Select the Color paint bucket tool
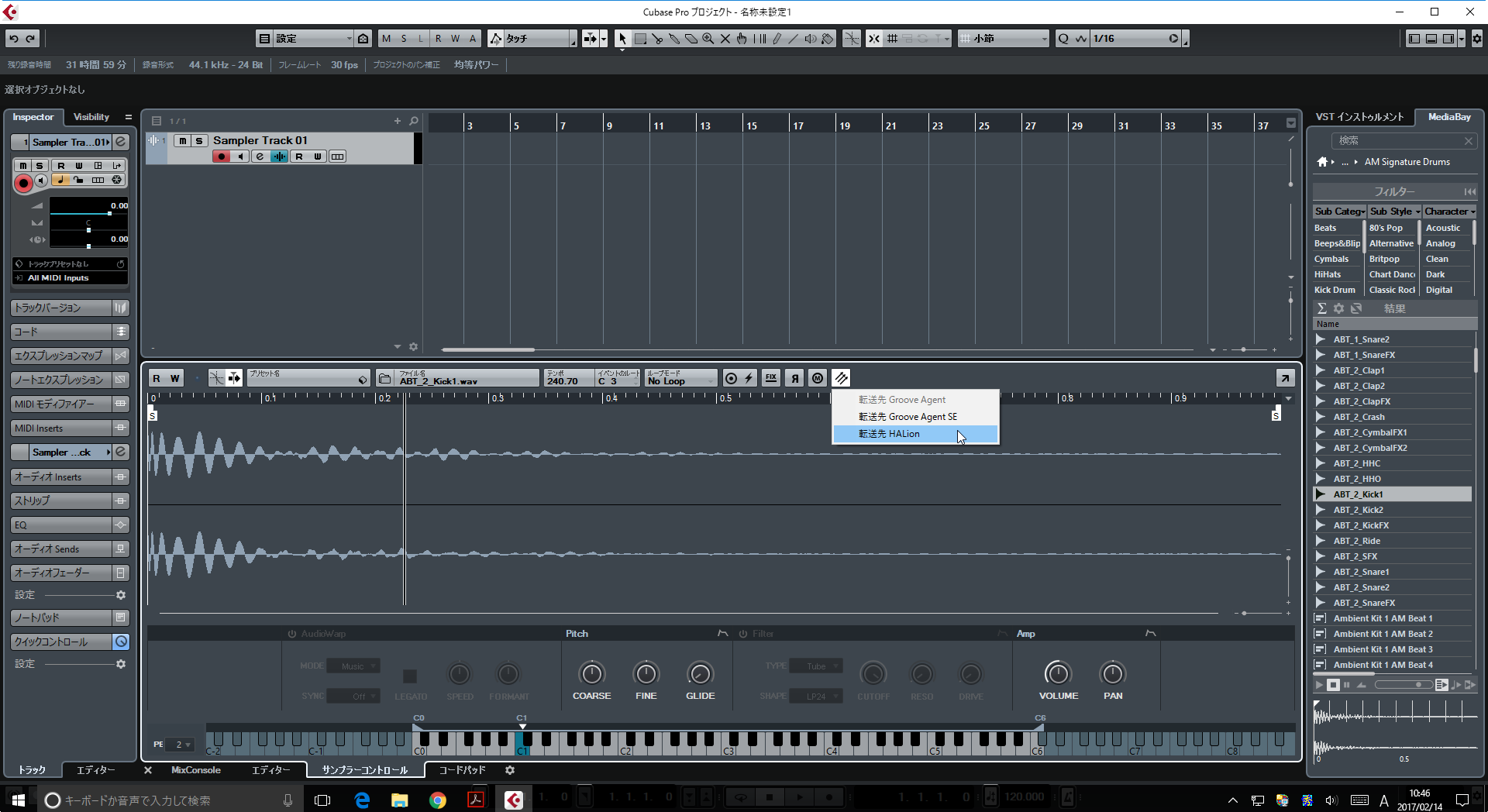Image resolution: width=1488 pixels, height=812 pixels. 827,38
